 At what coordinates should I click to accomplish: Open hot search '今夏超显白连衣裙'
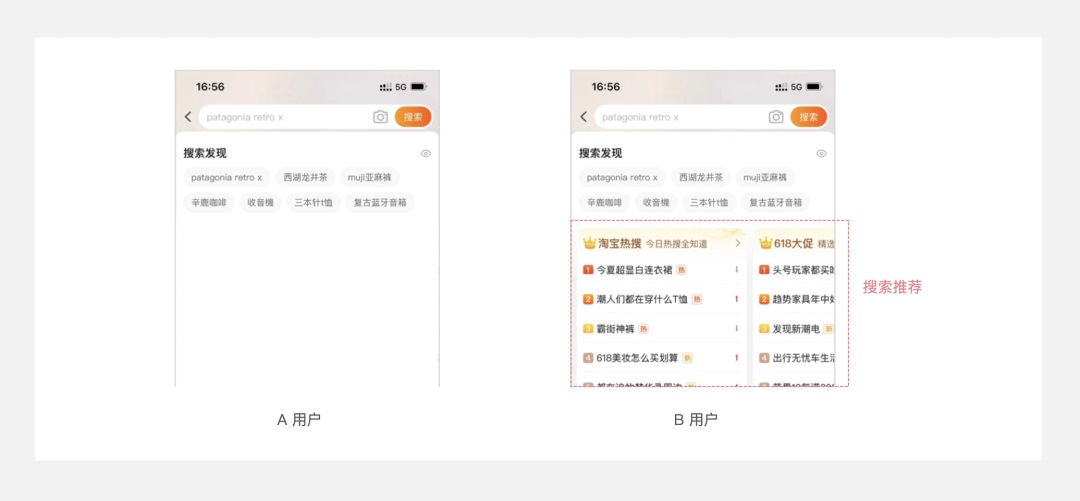(x=634, y=269)
